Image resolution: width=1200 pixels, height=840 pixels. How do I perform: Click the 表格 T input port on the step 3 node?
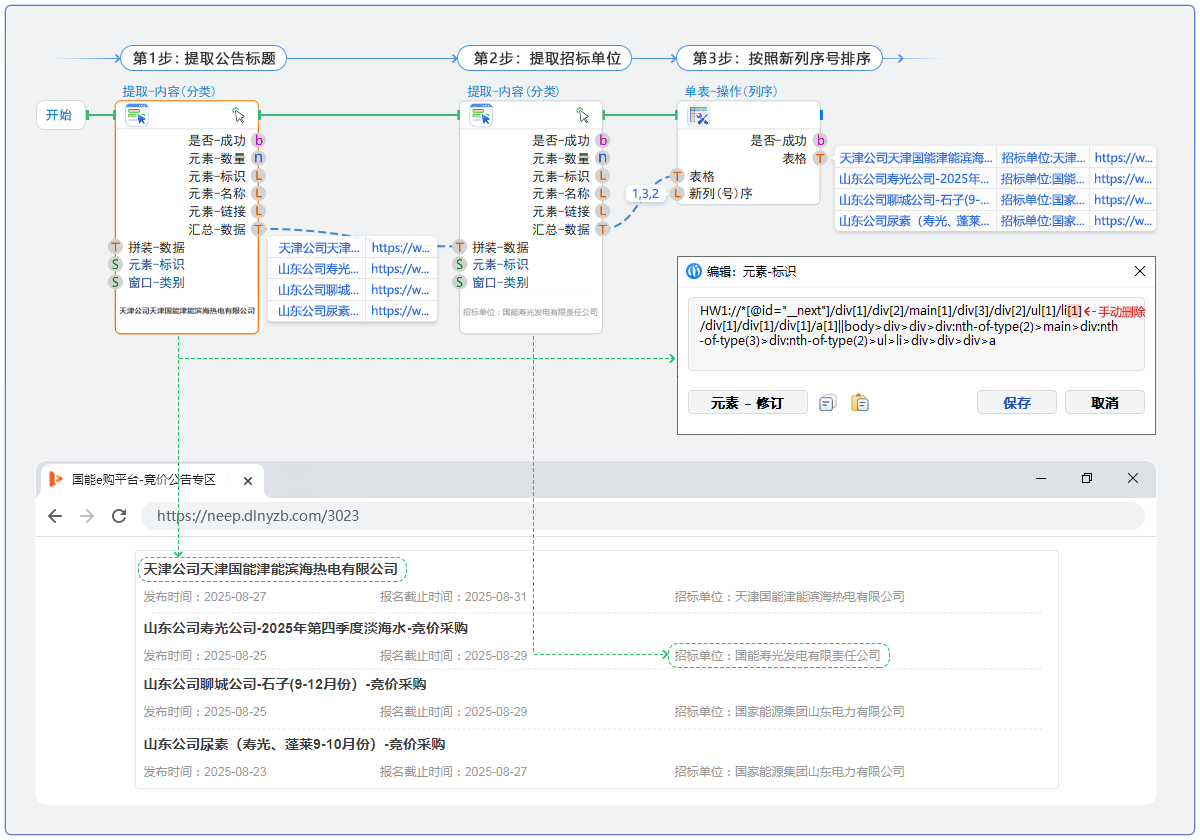click(x=677, y=176)
